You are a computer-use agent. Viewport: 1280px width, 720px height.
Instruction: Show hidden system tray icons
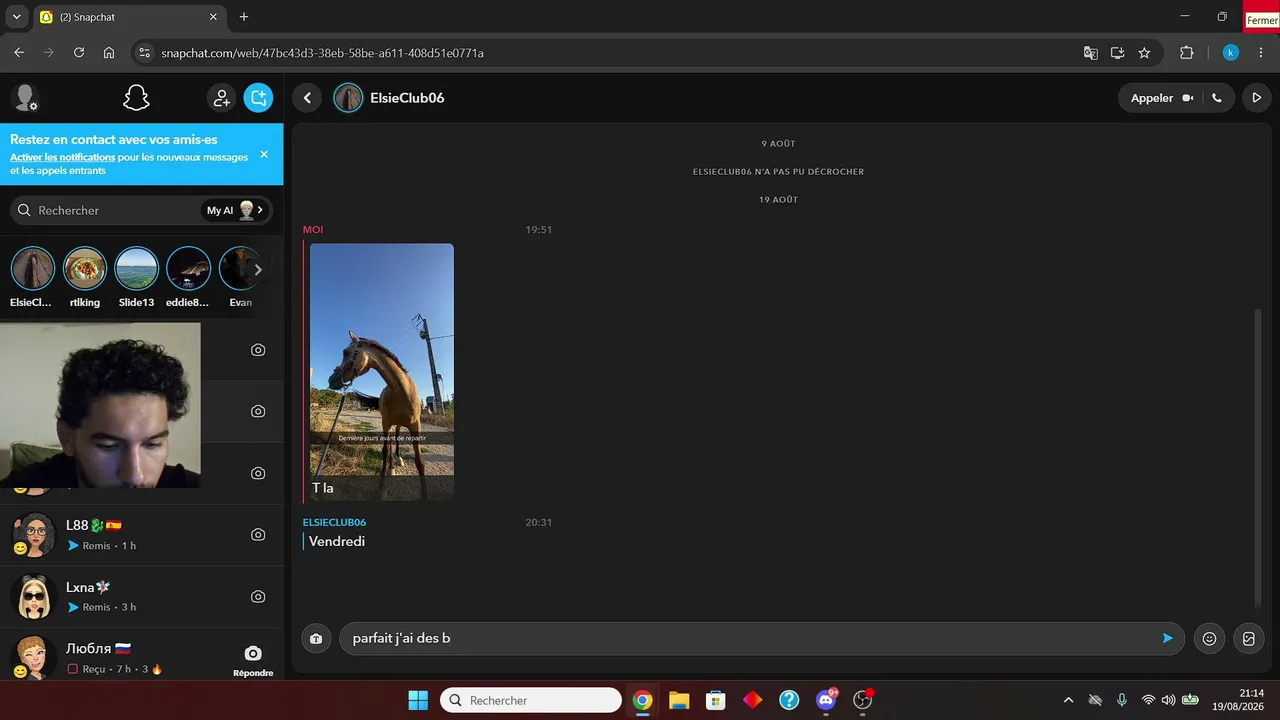pyautogui.click(x=1068, y=700)
